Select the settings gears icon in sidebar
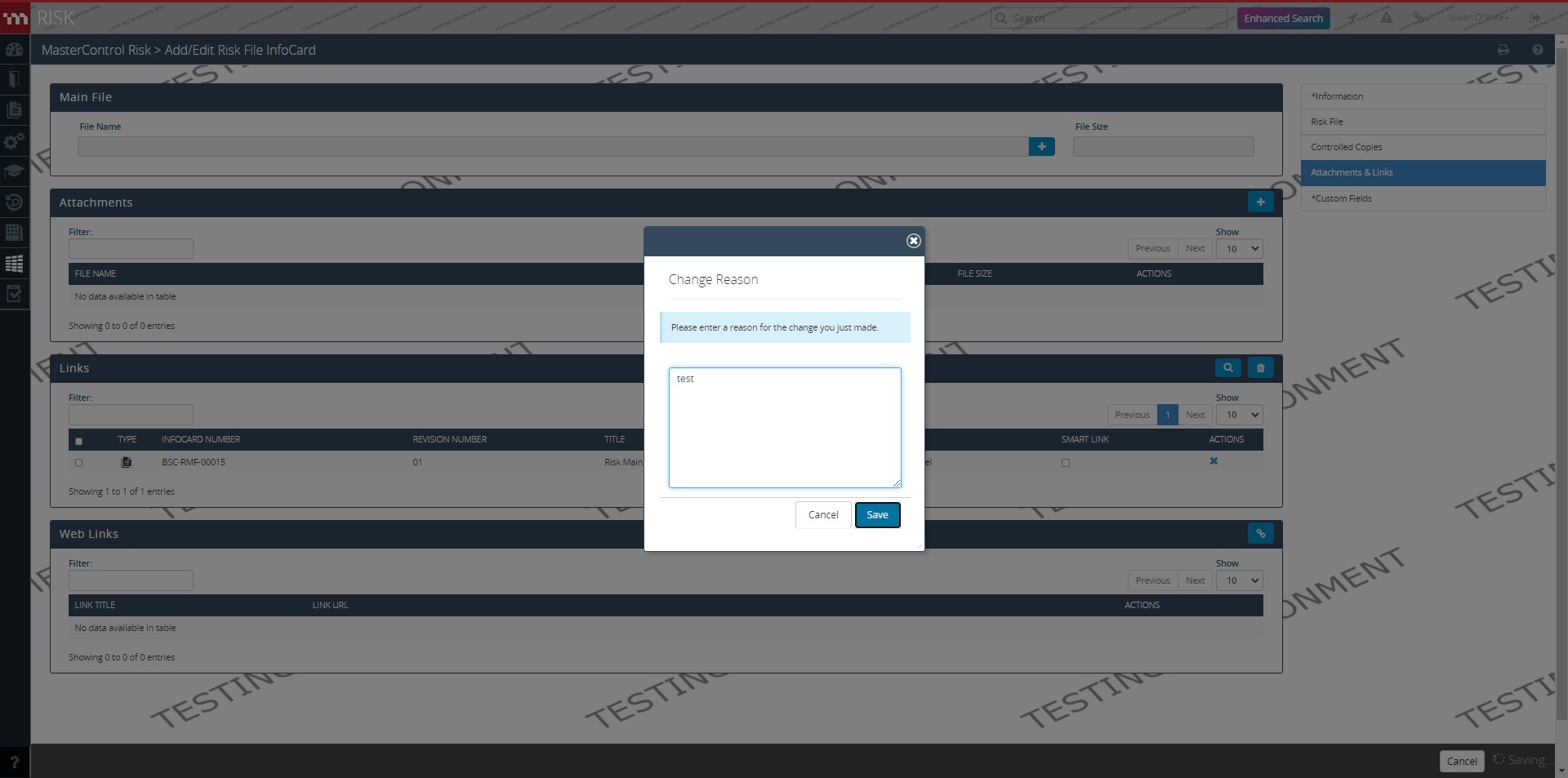 click(14, 141)
